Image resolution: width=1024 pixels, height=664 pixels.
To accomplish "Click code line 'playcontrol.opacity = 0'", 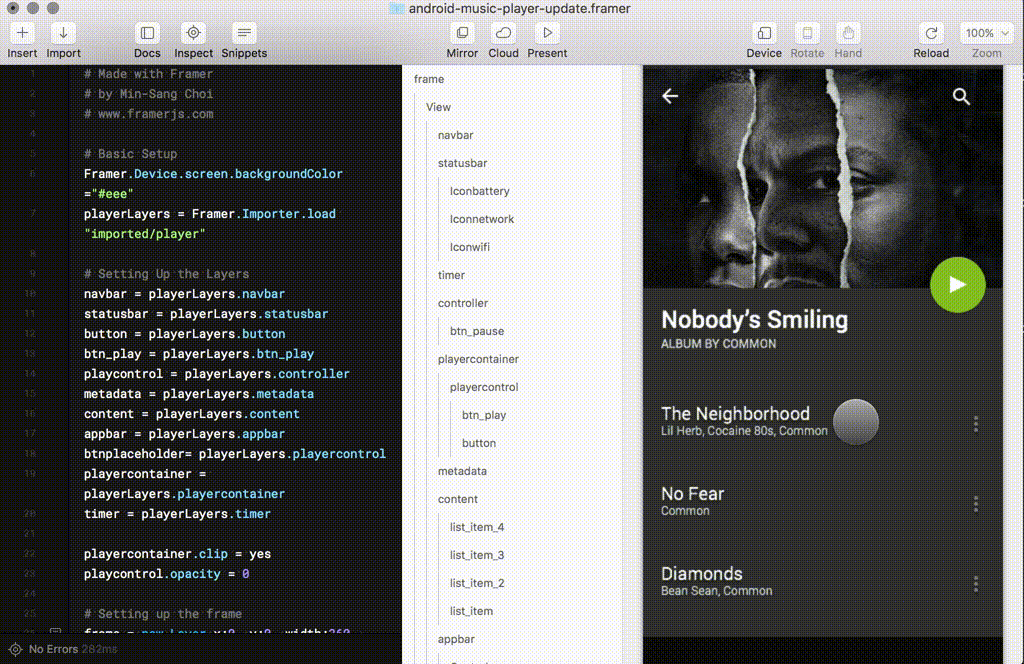I will 167,574.
